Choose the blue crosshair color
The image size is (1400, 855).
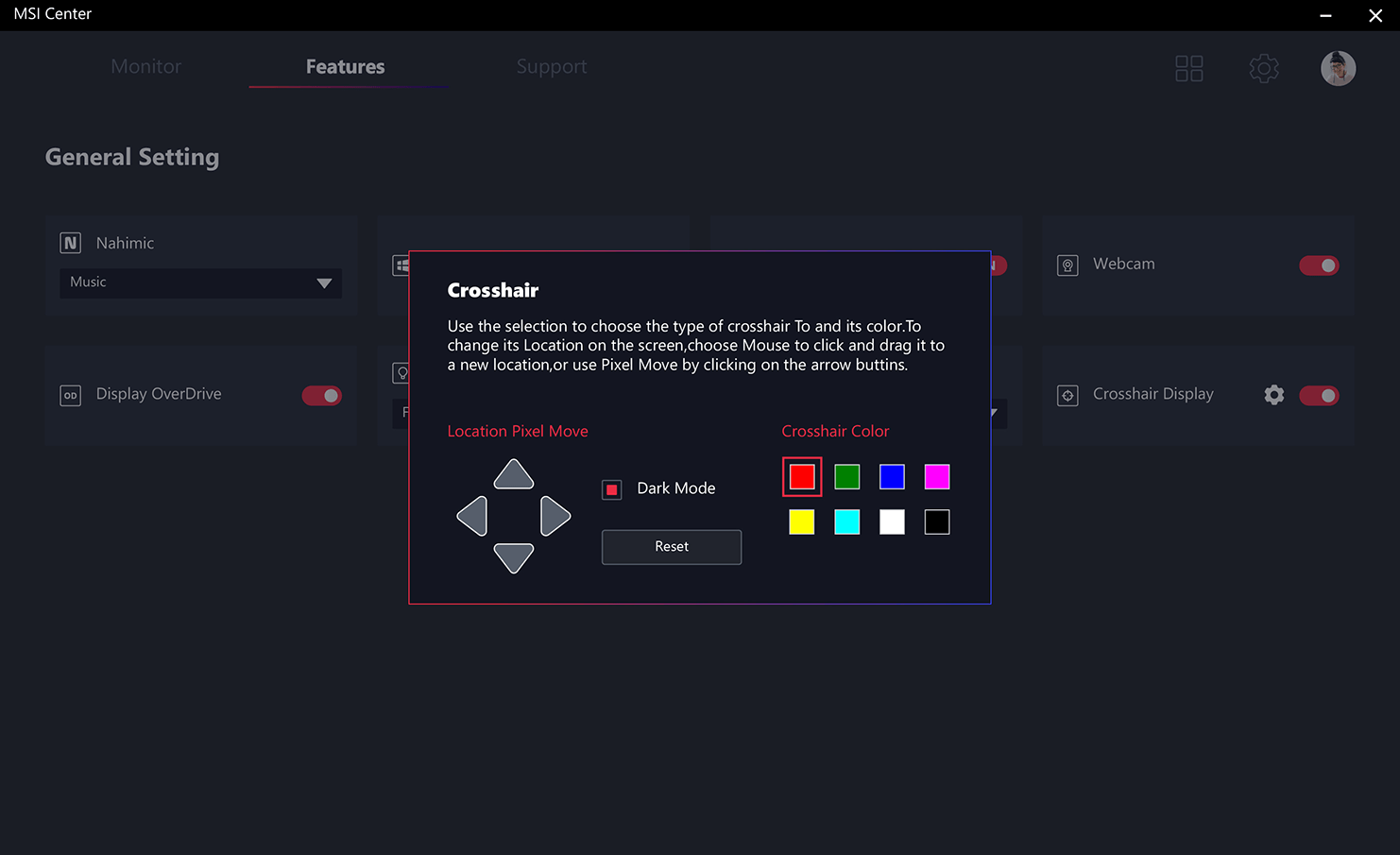point(892,477)
